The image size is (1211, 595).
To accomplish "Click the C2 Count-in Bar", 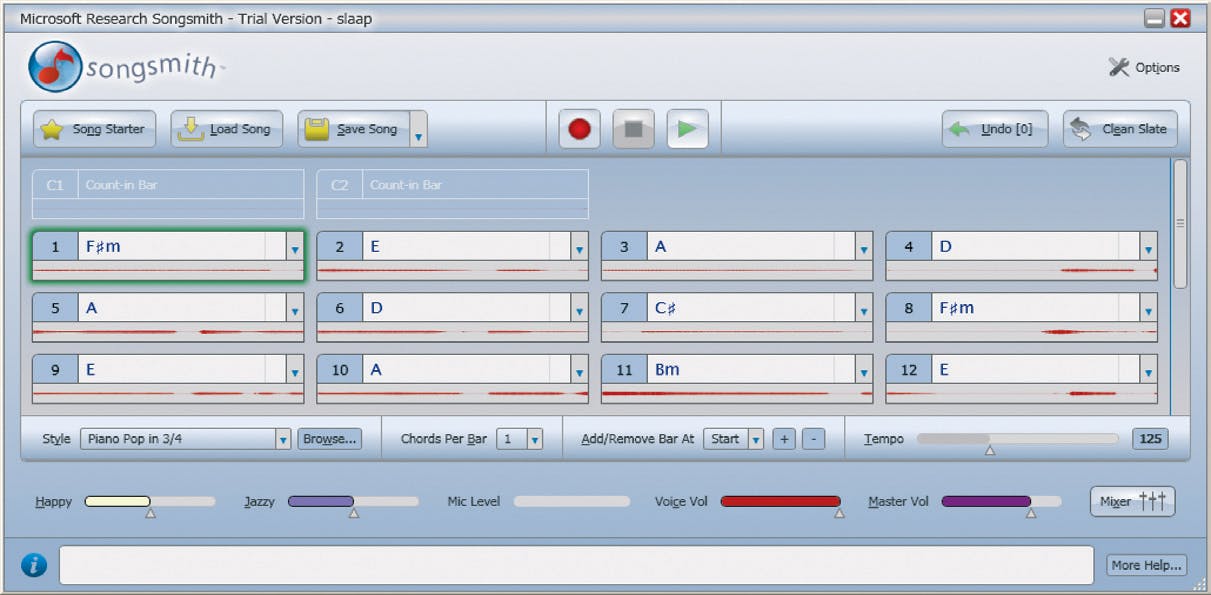I will click(x=453, y=194).
